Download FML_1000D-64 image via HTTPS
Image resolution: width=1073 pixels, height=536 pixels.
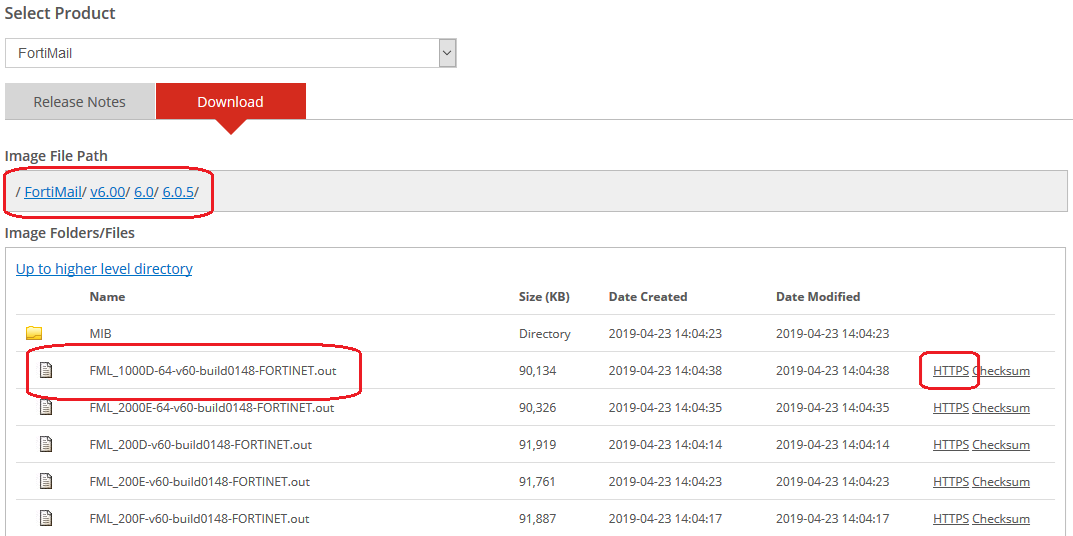click(950, 371)
